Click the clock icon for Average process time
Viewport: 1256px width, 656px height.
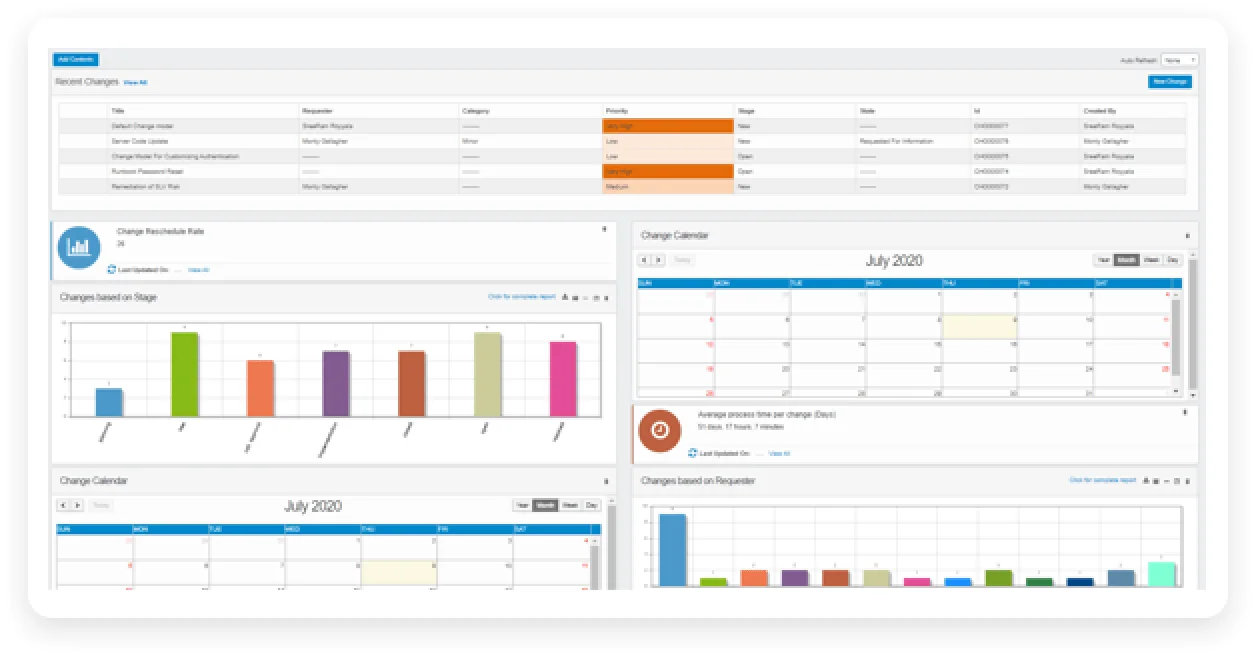tap(660, 430)
